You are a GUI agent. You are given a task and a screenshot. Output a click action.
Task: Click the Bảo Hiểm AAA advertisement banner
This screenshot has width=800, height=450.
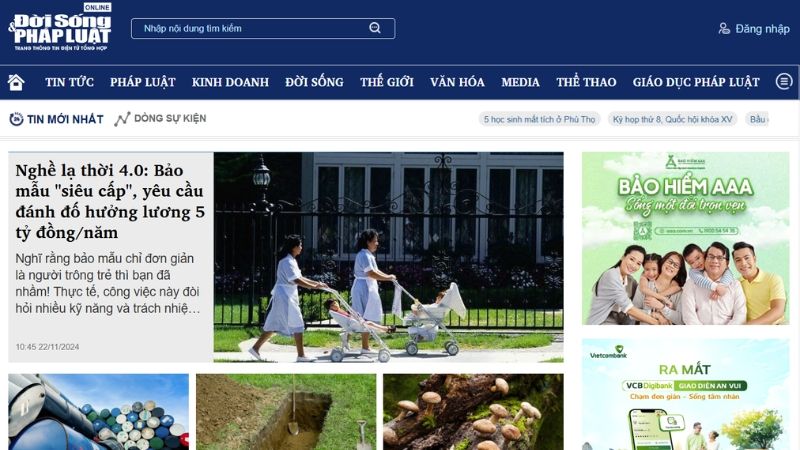click(686, 238)
